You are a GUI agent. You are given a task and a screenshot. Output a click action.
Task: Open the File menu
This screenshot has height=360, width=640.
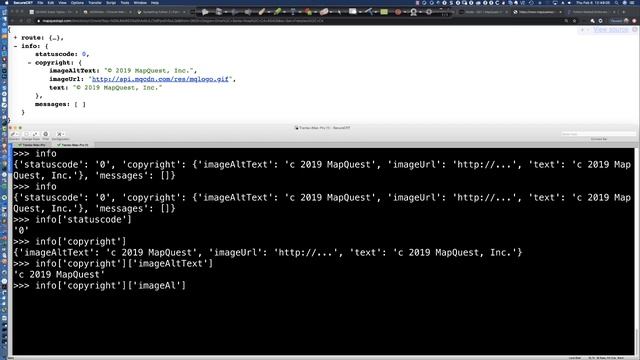pos(40,2)
